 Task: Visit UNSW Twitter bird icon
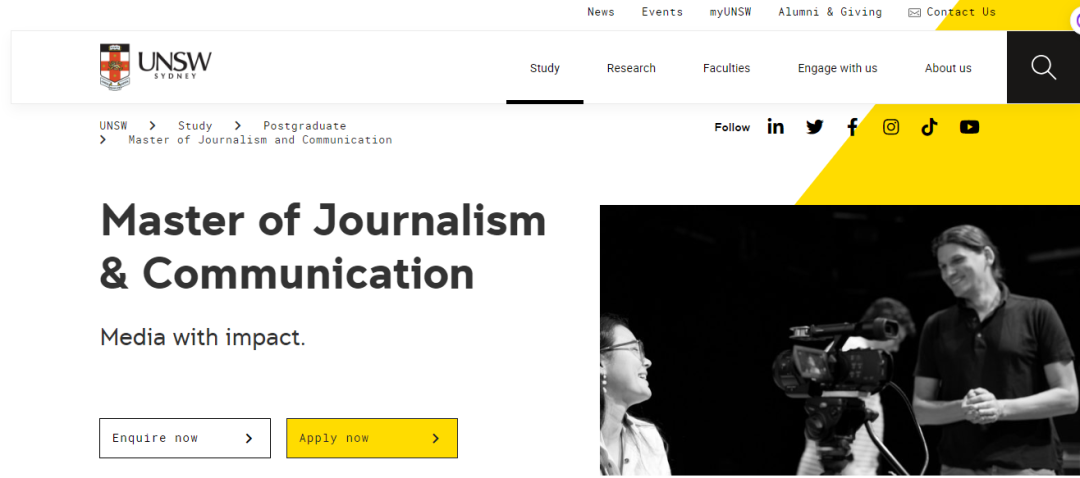(x=815, y=127)
